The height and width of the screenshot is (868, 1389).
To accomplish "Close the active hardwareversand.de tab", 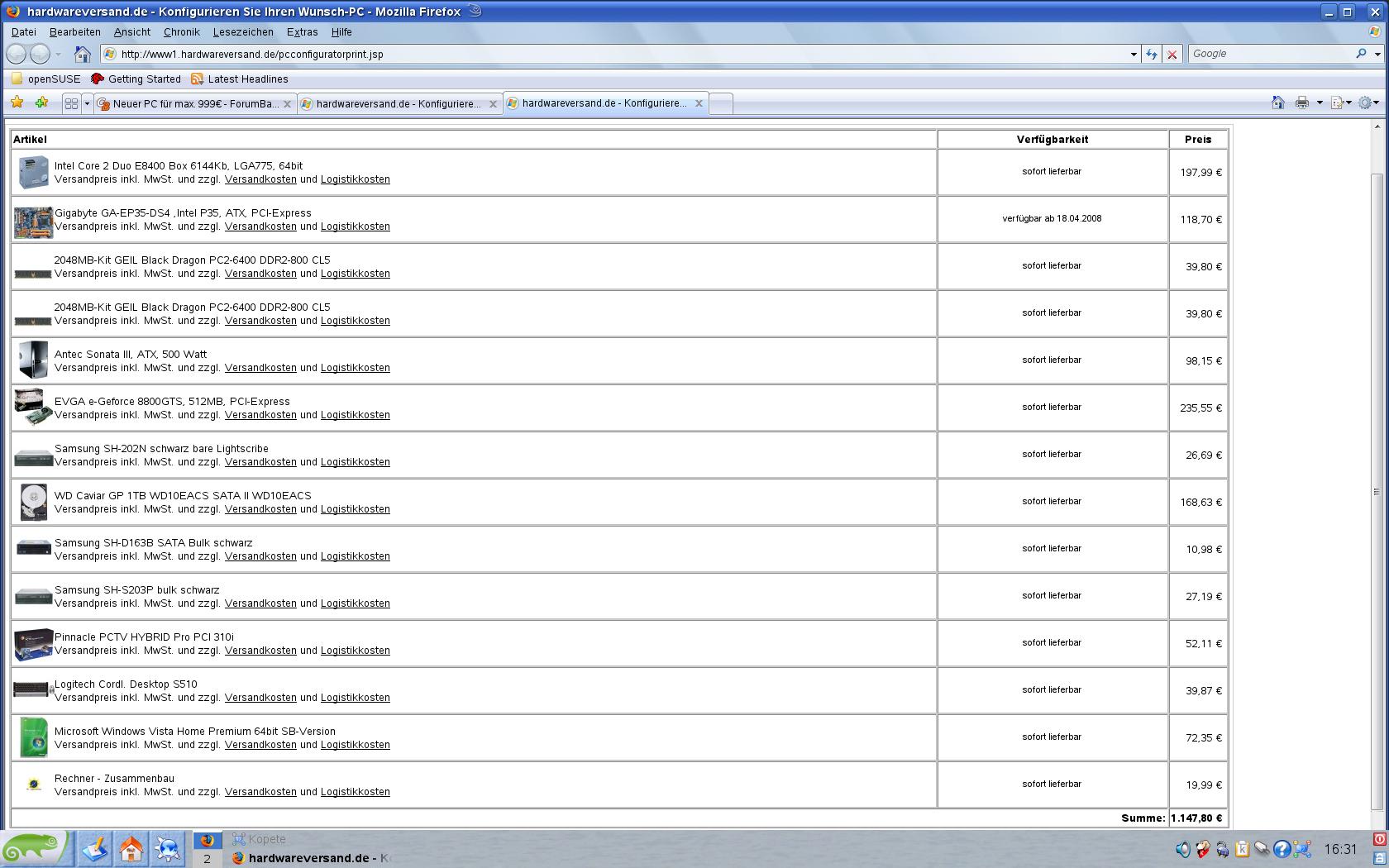I will pyautogui.click(x=699, y=103).
